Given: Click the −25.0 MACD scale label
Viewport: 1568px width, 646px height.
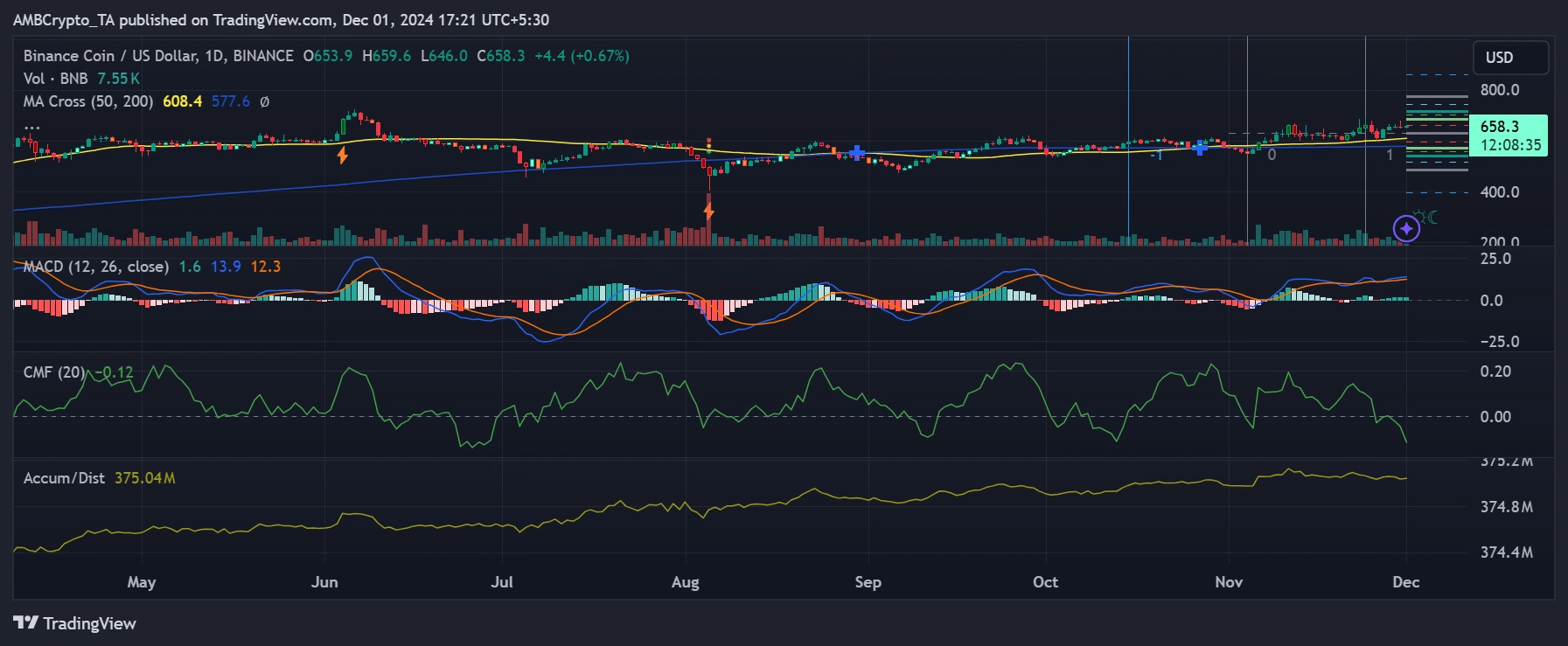Looking at the screenshot, I should coord(1500,342).
